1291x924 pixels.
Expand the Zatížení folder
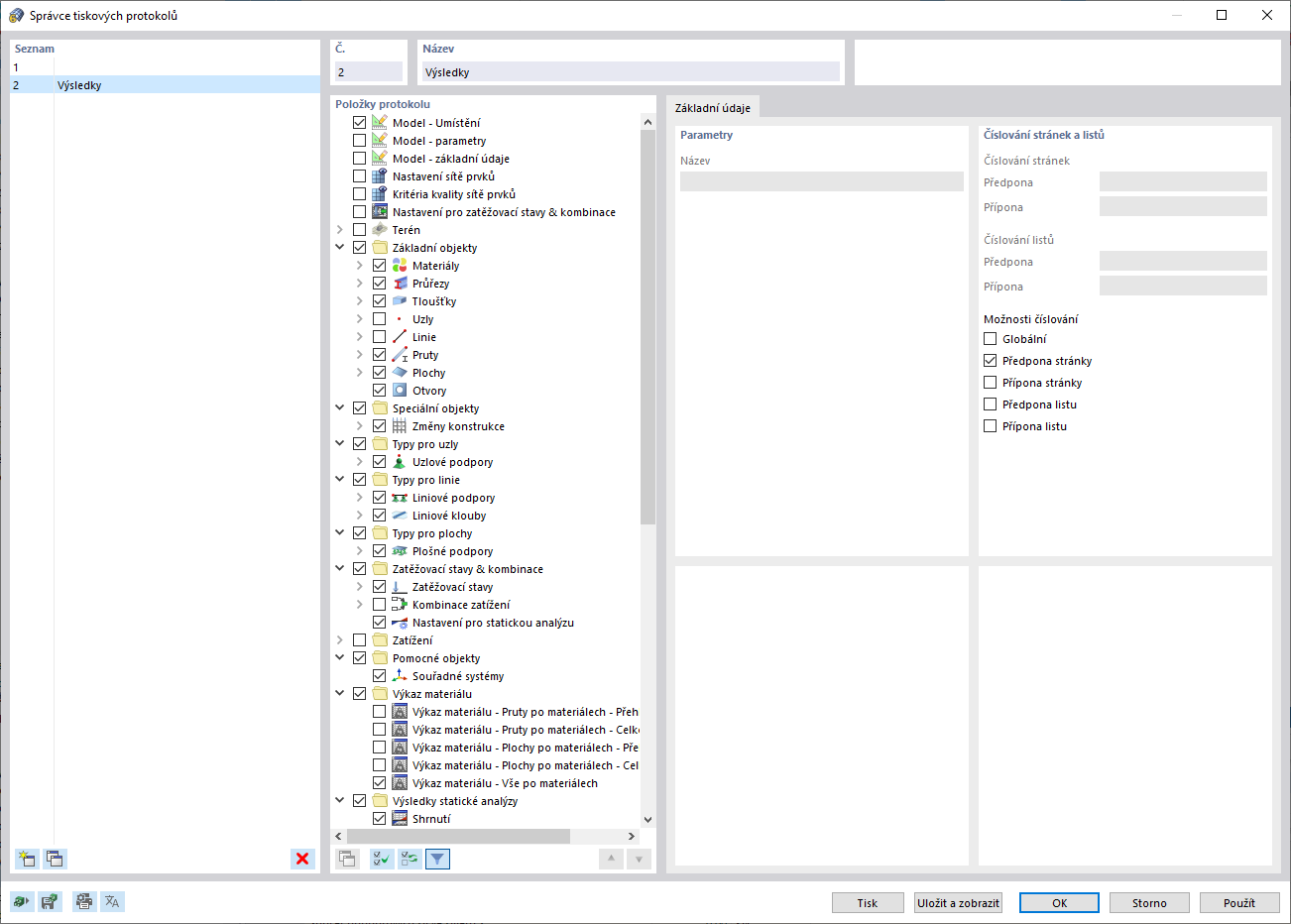[340, 640]
